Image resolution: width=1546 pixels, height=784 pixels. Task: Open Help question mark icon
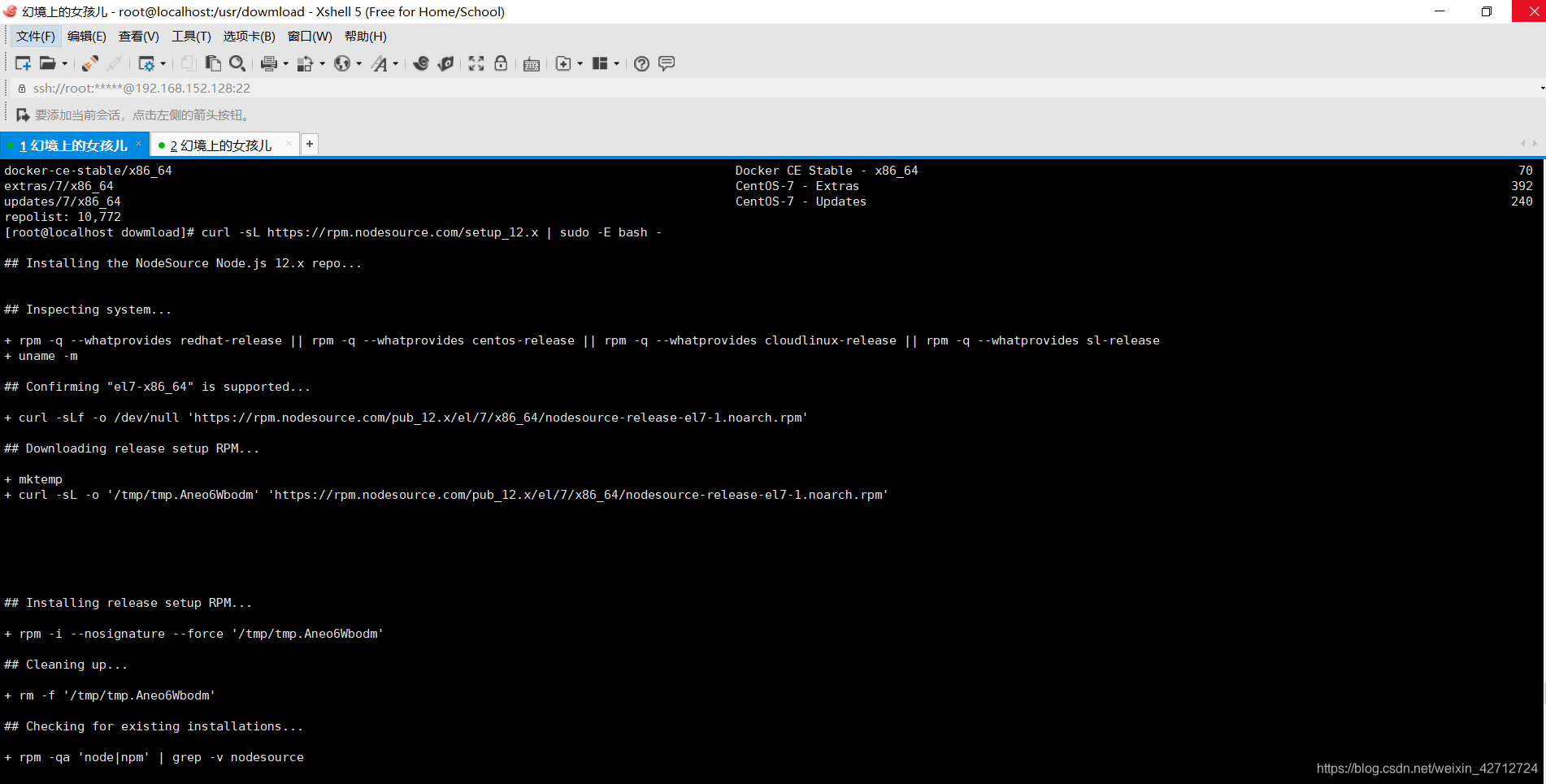641,63
